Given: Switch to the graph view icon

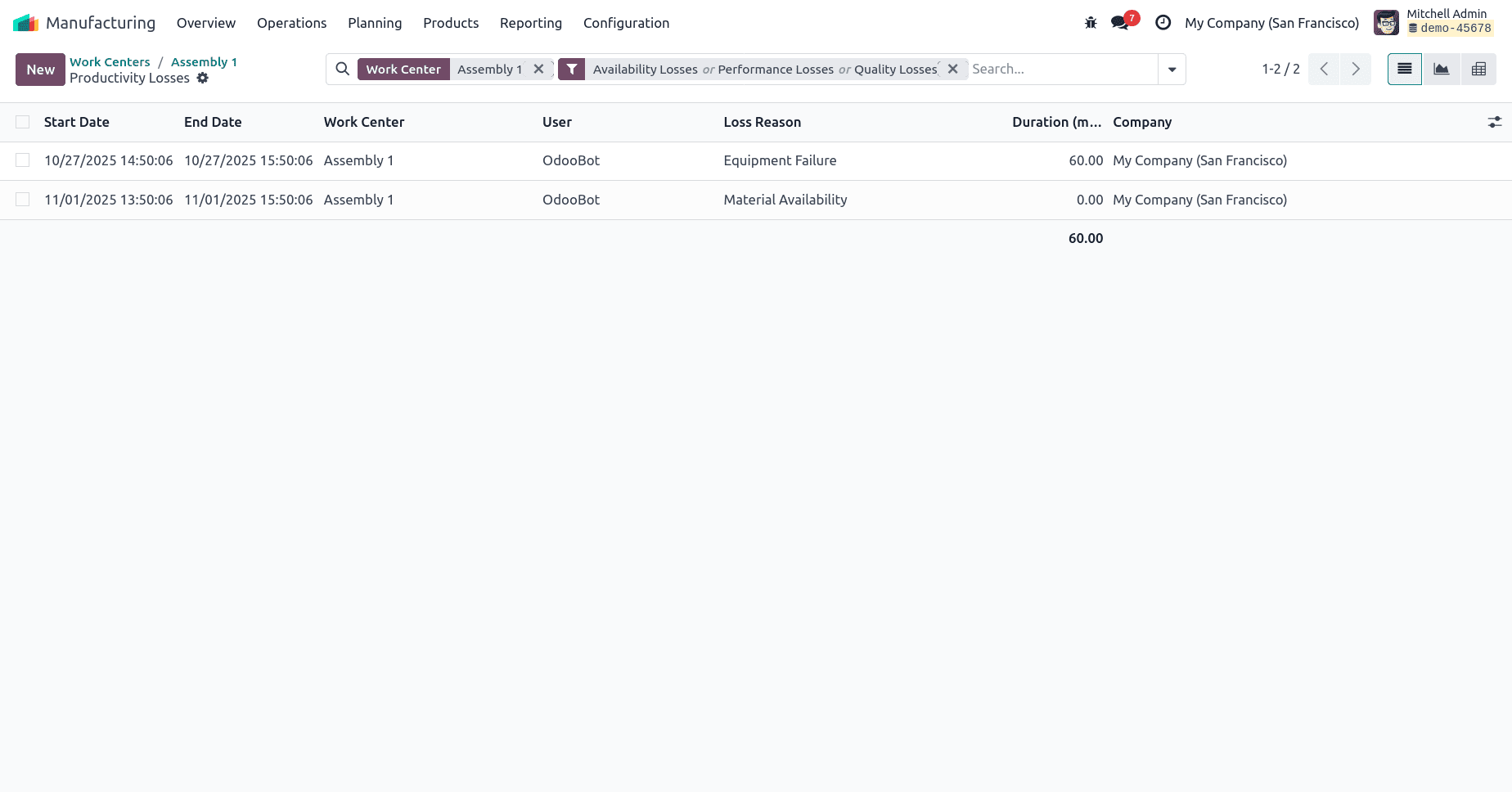Looking at the screenshot, I should click(x=1441, y=69).
